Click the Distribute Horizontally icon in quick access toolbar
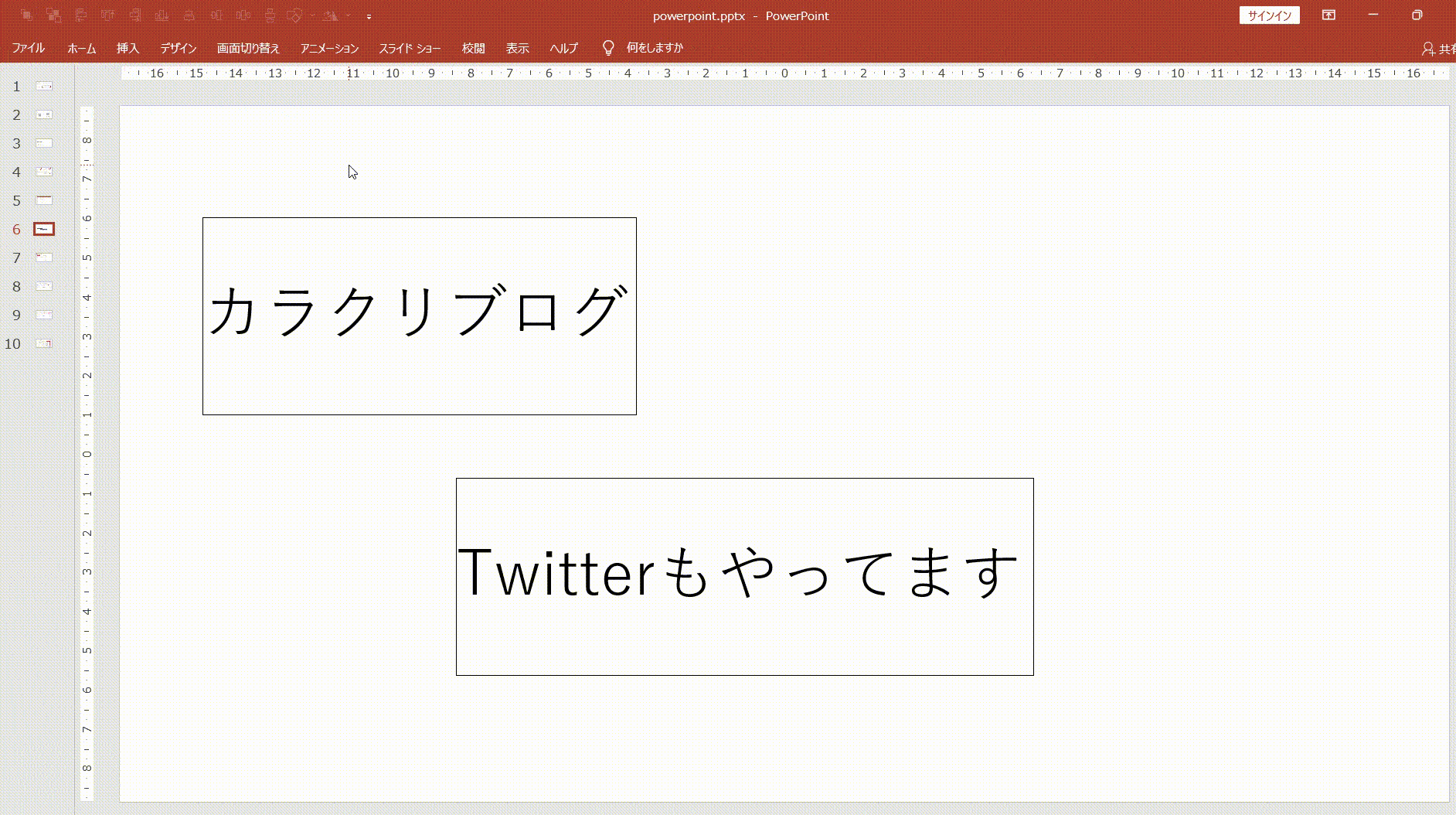The width and height of the screenshot is (1456, 815). pyautogui.click(x=243, y=15)
